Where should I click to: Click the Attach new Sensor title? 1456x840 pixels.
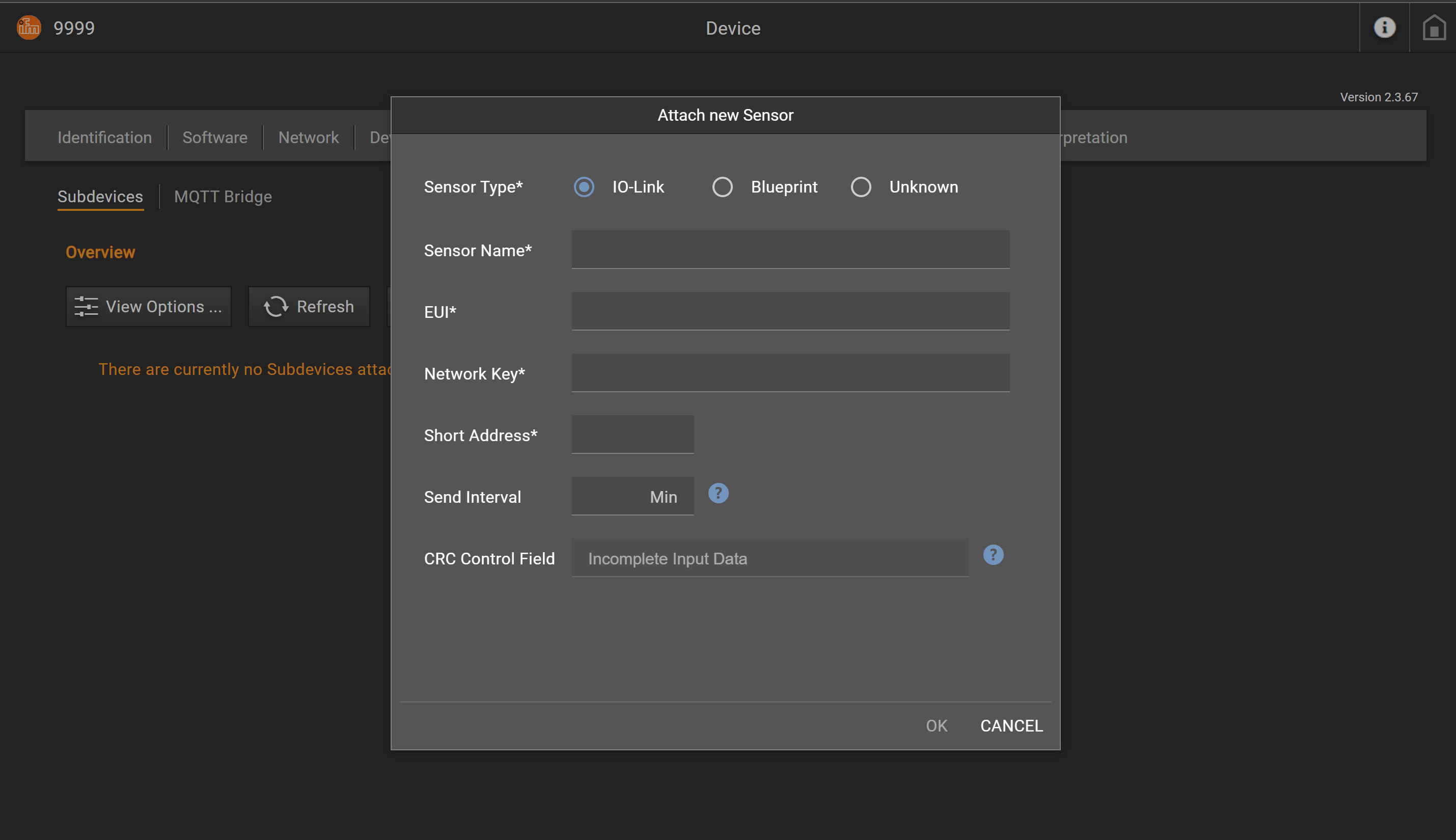tap(725, 116)
